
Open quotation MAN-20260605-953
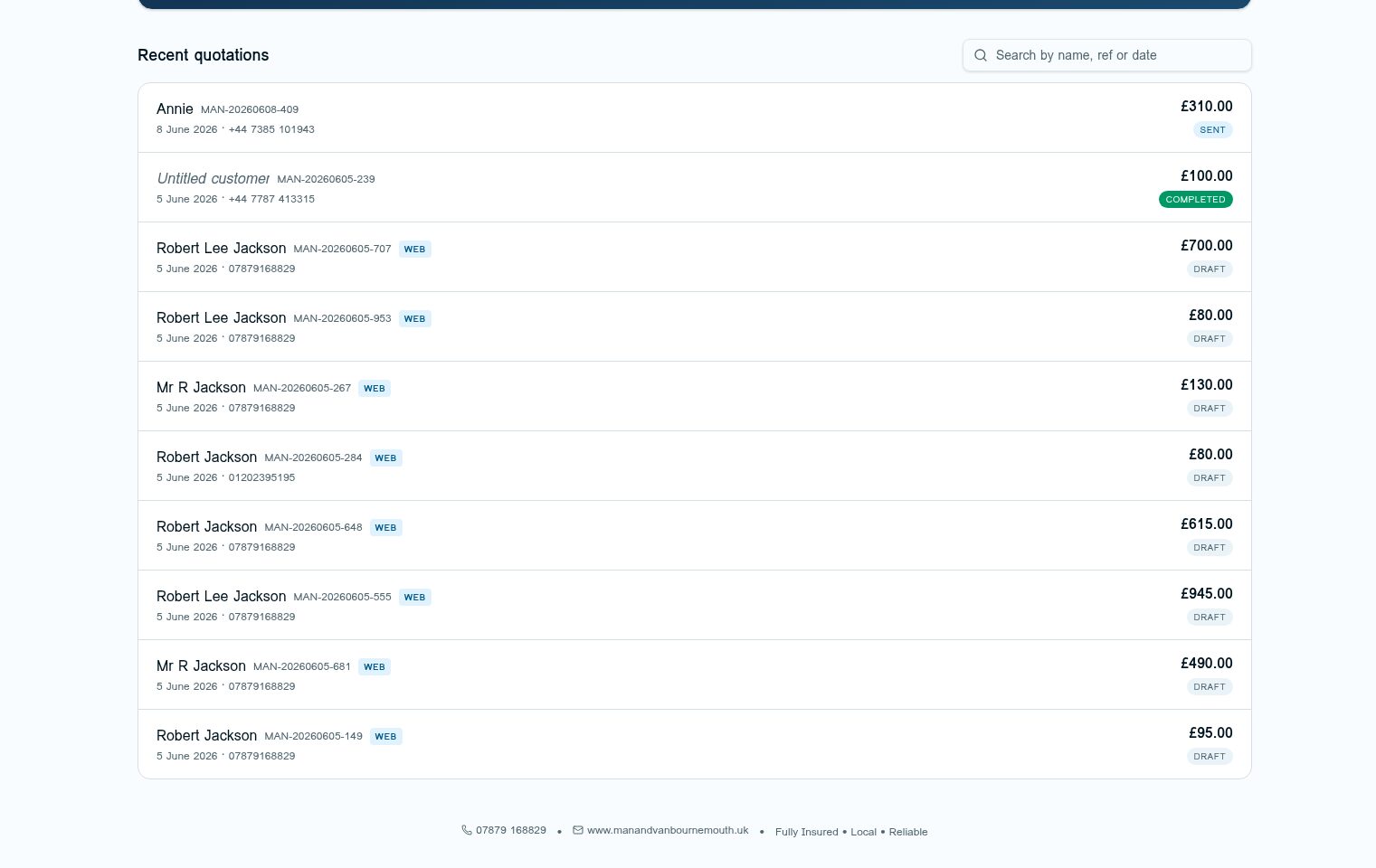pos(695,326)
